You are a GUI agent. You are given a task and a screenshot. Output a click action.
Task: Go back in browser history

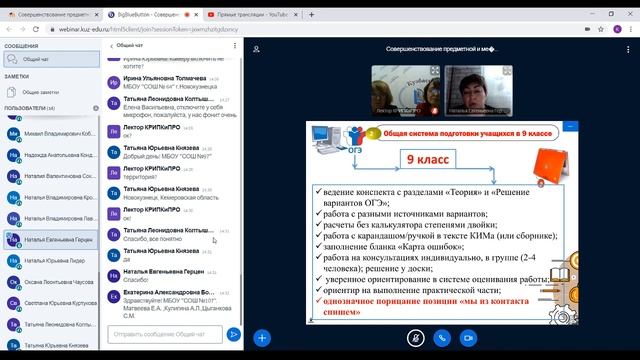point(9,29)
